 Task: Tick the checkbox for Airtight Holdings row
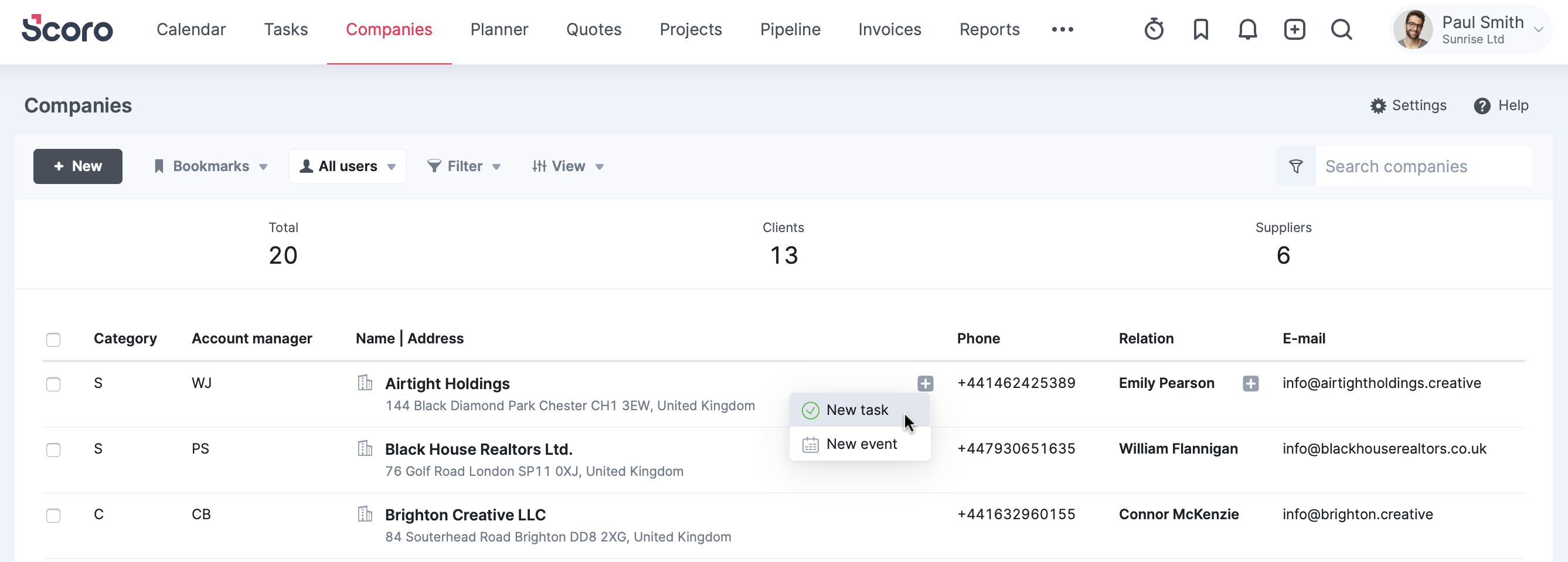[53, 384]
